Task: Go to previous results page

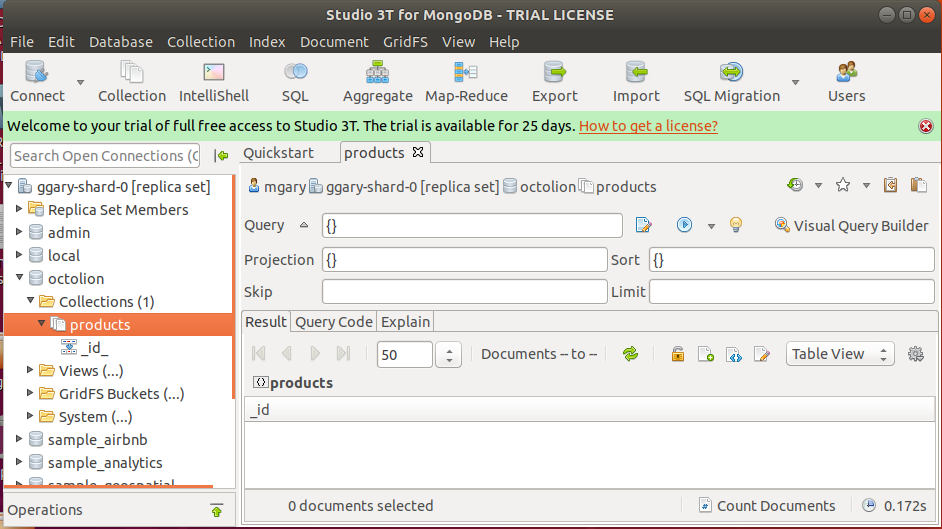Action: pos(287,354)
